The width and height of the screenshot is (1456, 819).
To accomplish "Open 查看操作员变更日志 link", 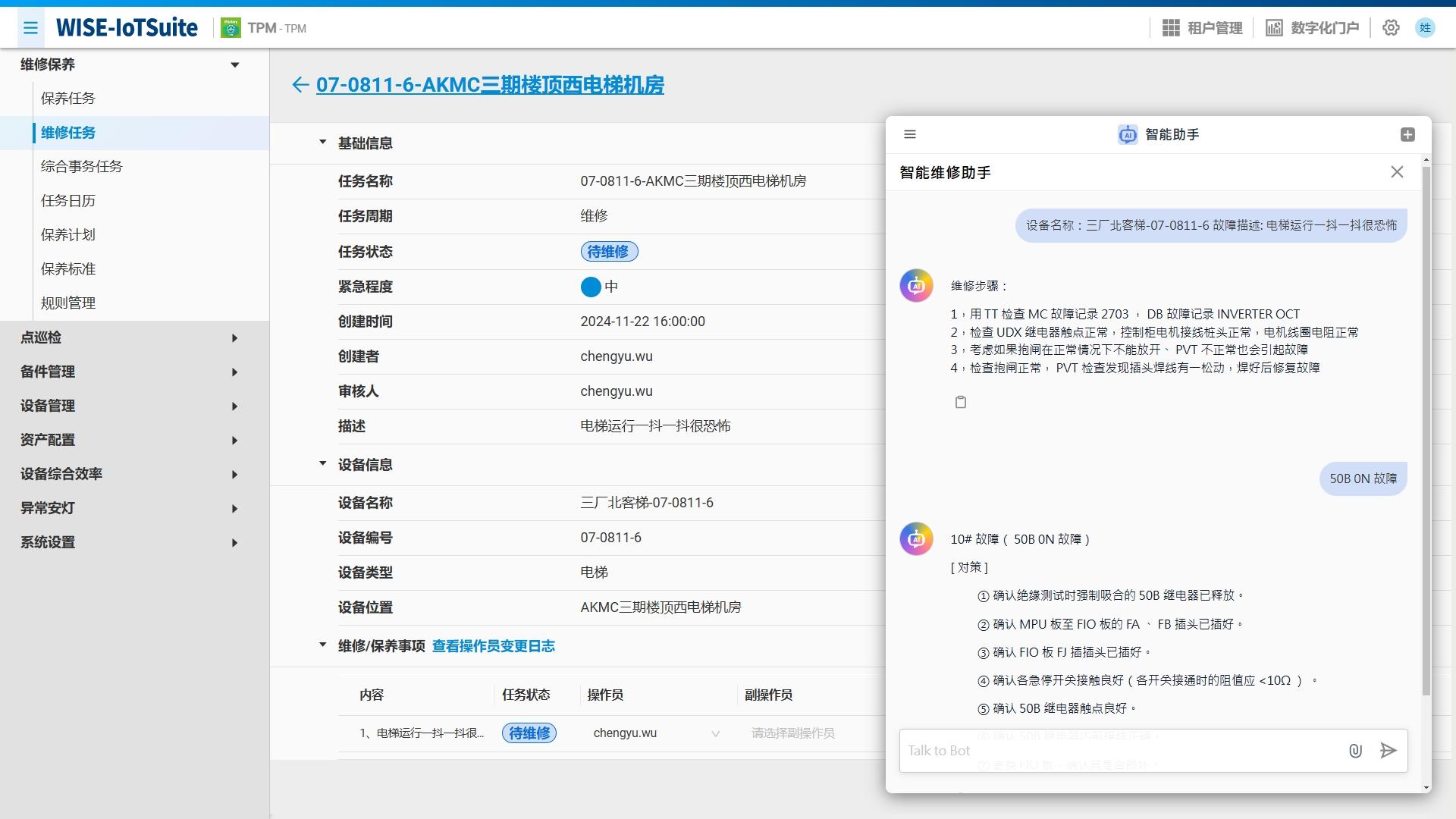I will (x=493, y=646).
